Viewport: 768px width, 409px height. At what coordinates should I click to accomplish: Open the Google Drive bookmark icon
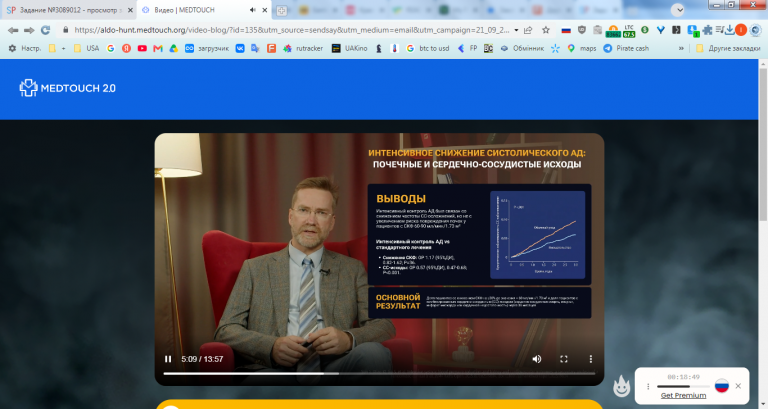click(173, 48)
